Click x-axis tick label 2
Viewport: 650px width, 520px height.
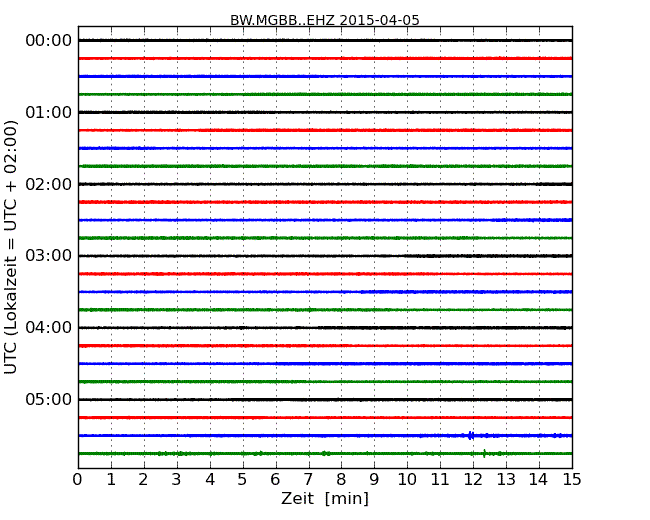143,480
